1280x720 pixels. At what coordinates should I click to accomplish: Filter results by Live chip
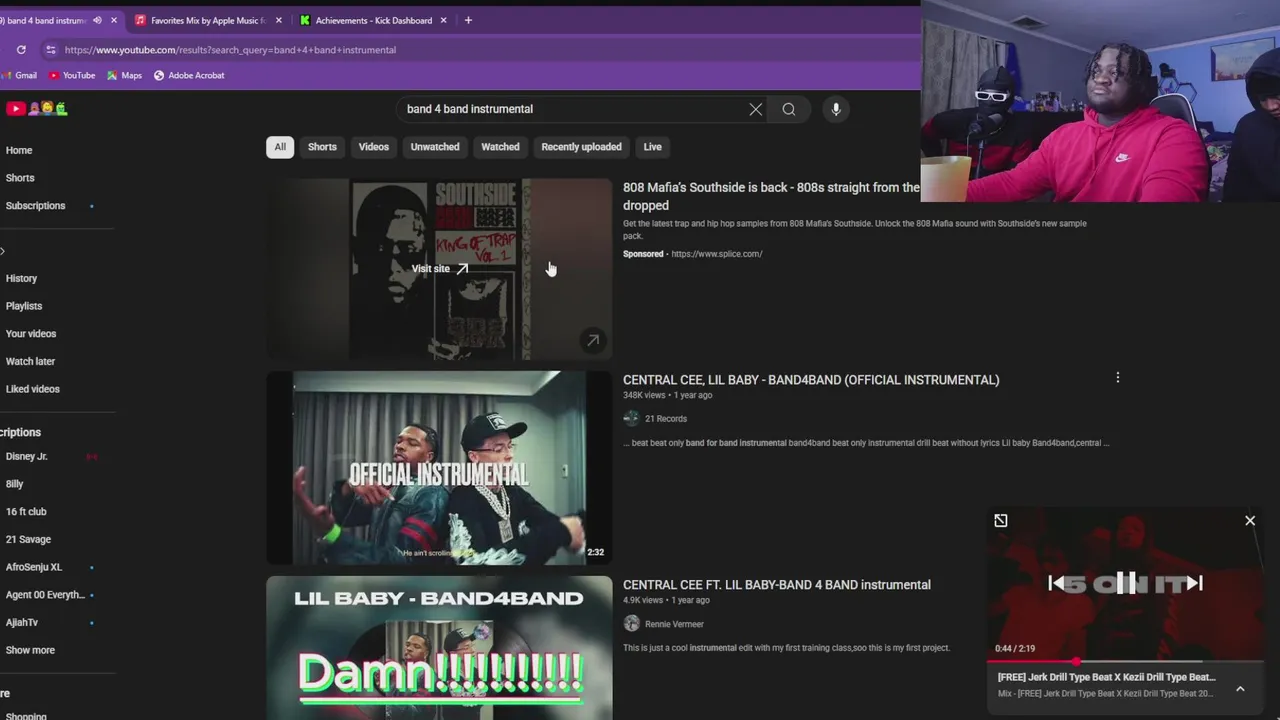652,147
